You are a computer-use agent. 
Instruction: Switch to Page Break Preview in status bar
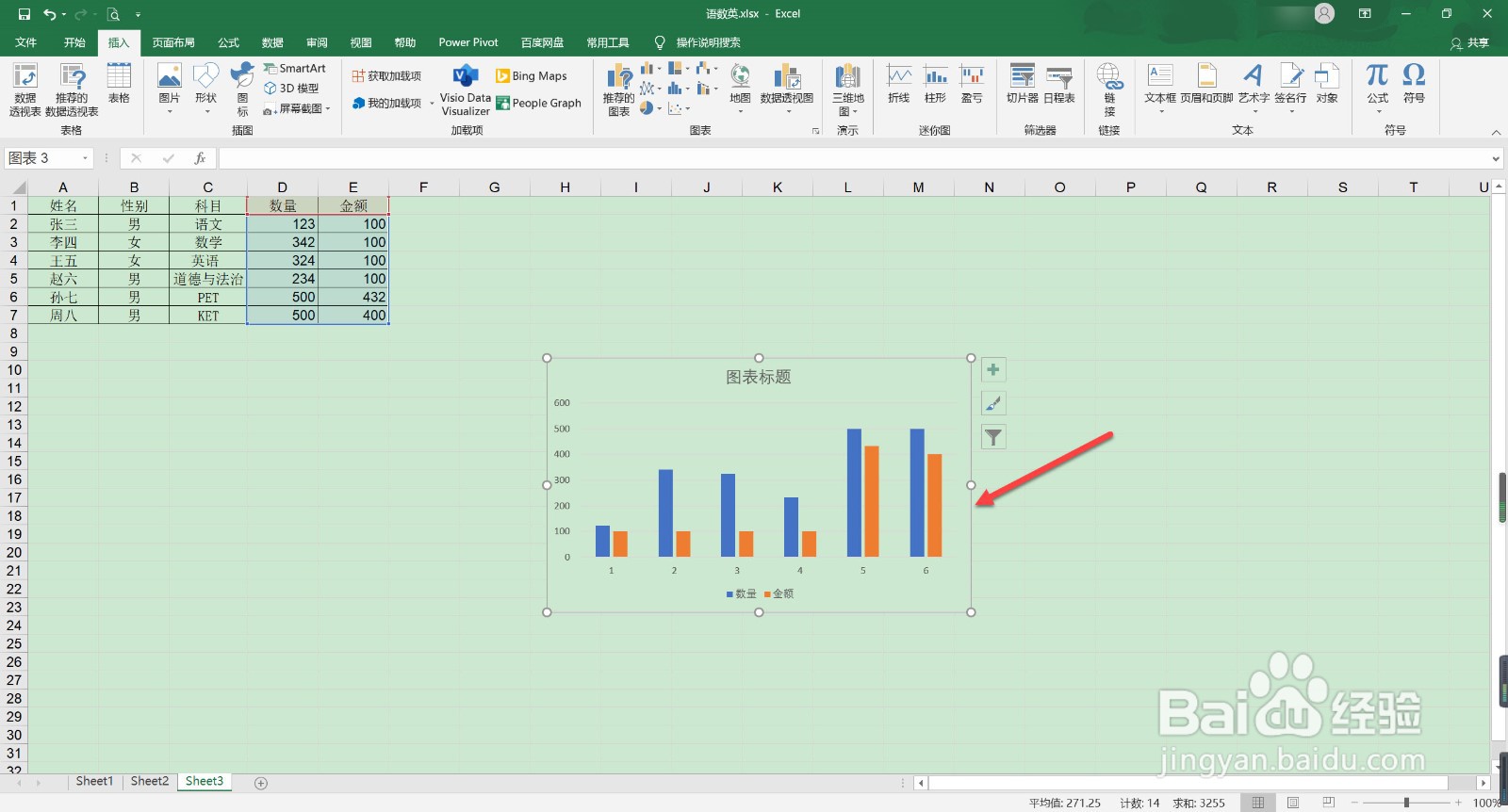click(x=1329, y=803)
